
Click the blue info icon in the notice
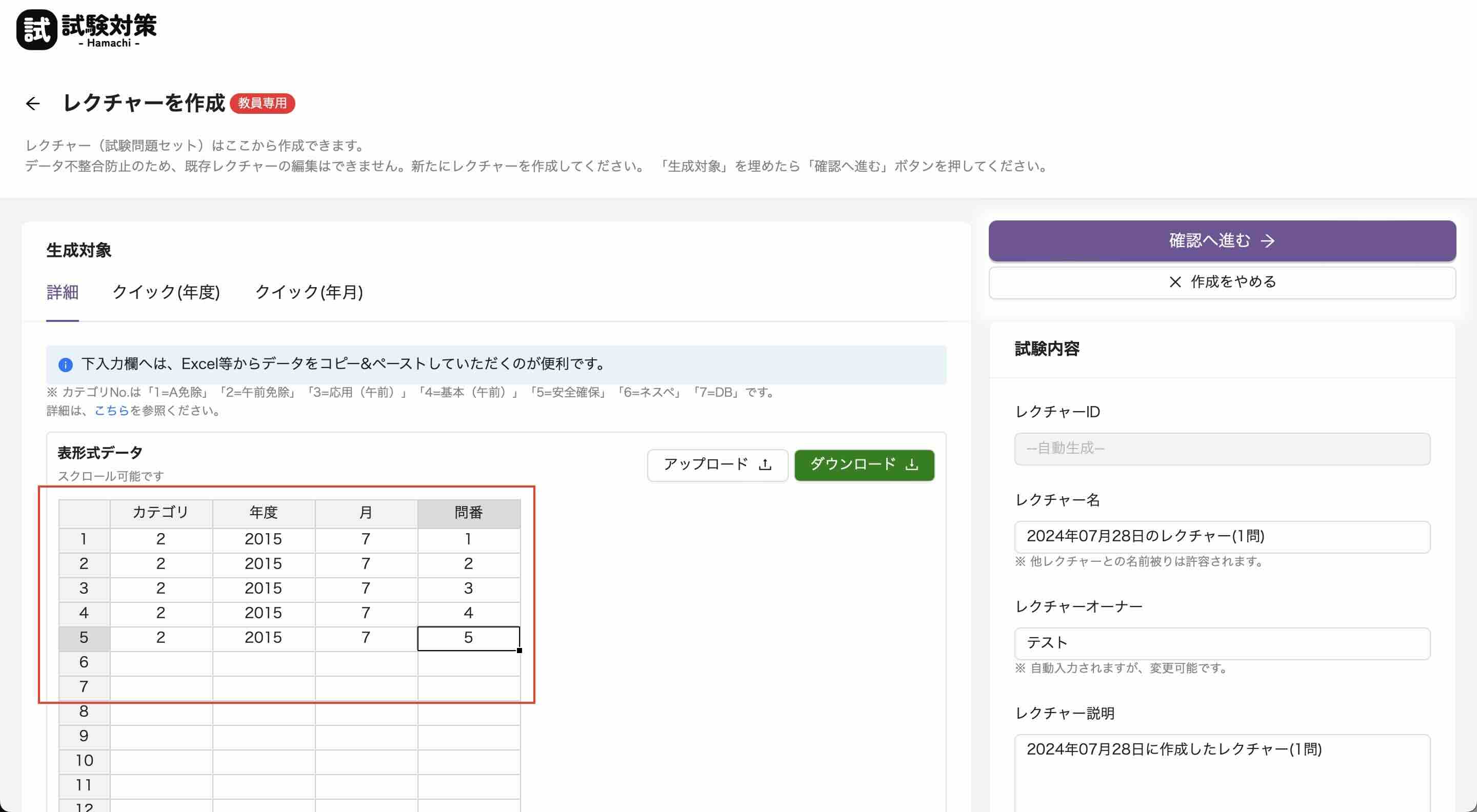[x=65, y=364]
